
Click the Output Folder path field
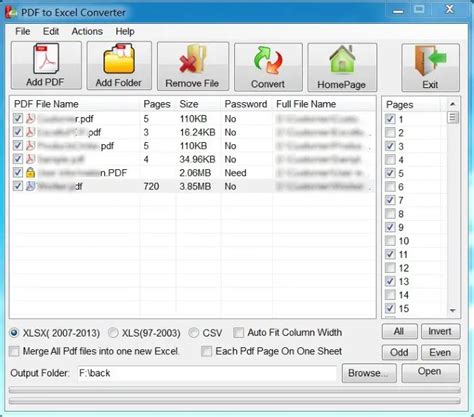(207, 373)
